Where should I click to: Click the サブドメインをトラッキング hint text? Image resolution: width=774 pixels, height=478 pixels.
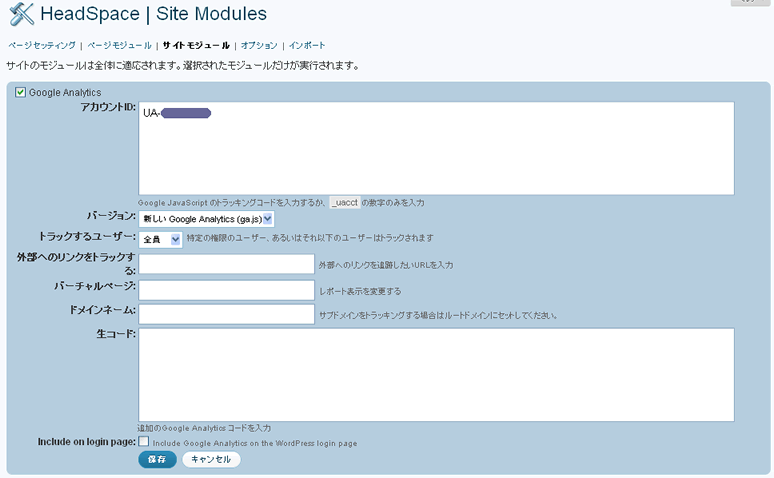click(438, 315)
